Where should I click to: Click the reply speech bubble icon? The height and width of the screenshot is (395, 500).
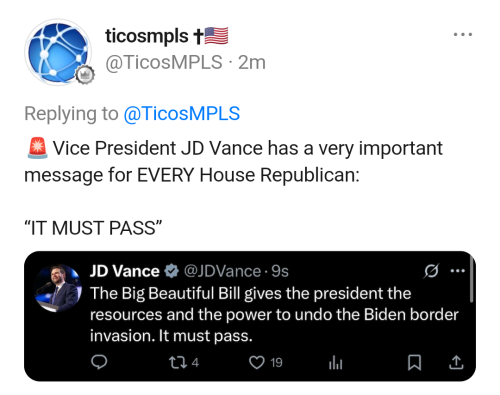pyautogui.click(x=99, y=362)
